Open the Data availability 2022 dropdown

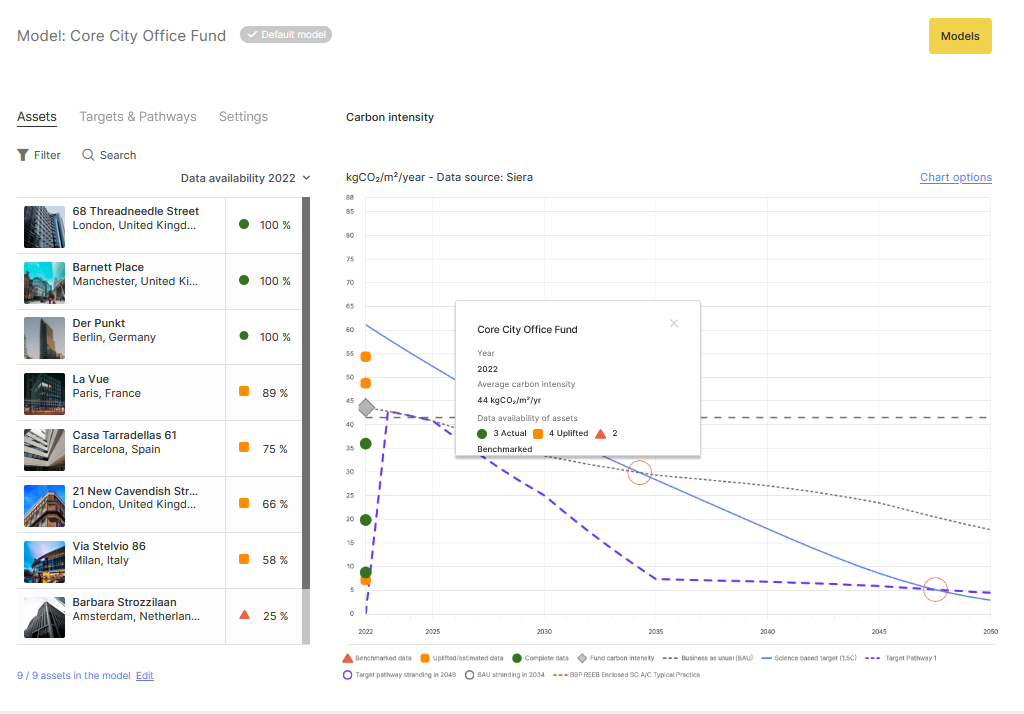click(x=245, y=178)
